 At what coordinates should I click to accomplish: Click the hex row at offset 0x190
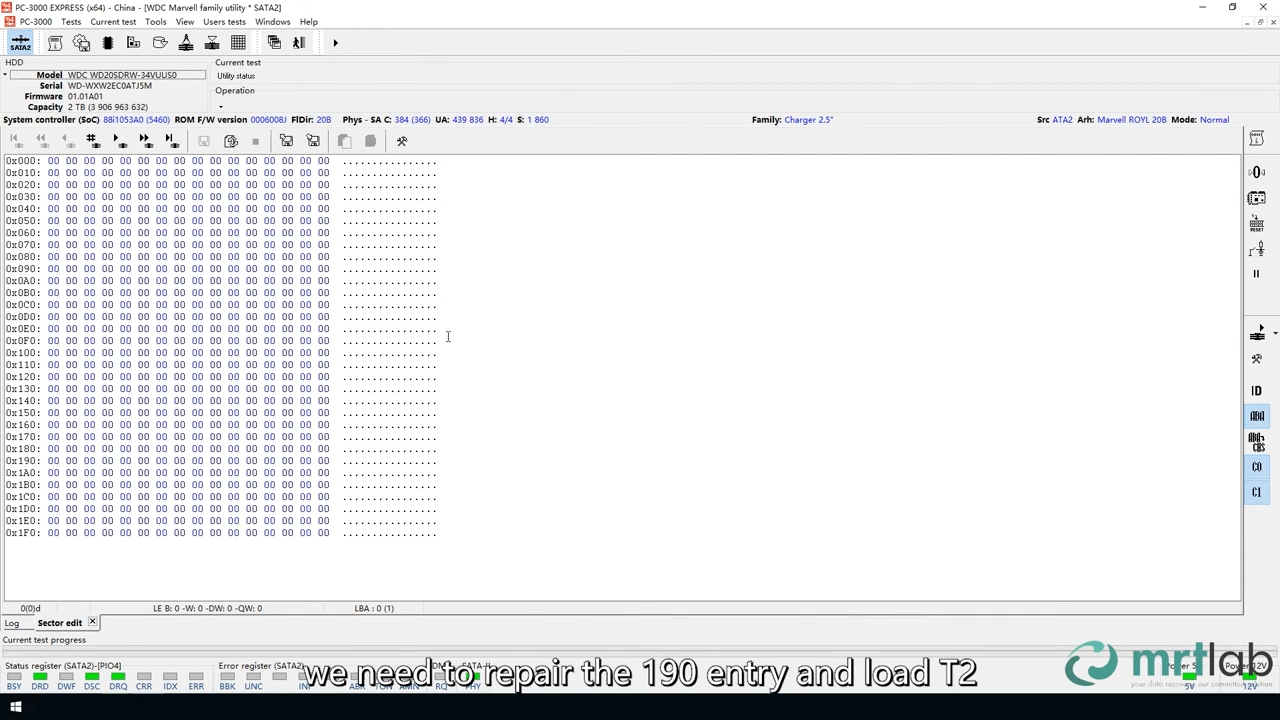tap(221, 461)
